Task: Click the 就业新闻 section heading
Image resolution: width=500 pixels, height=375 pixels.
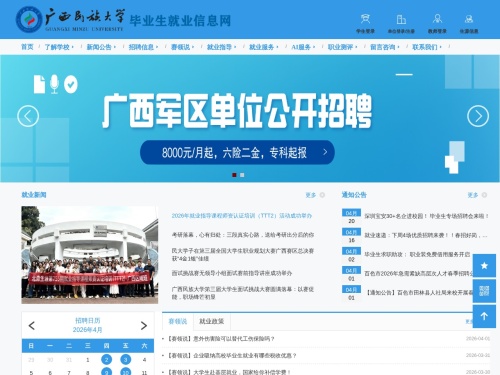Action: coord(34,195)
